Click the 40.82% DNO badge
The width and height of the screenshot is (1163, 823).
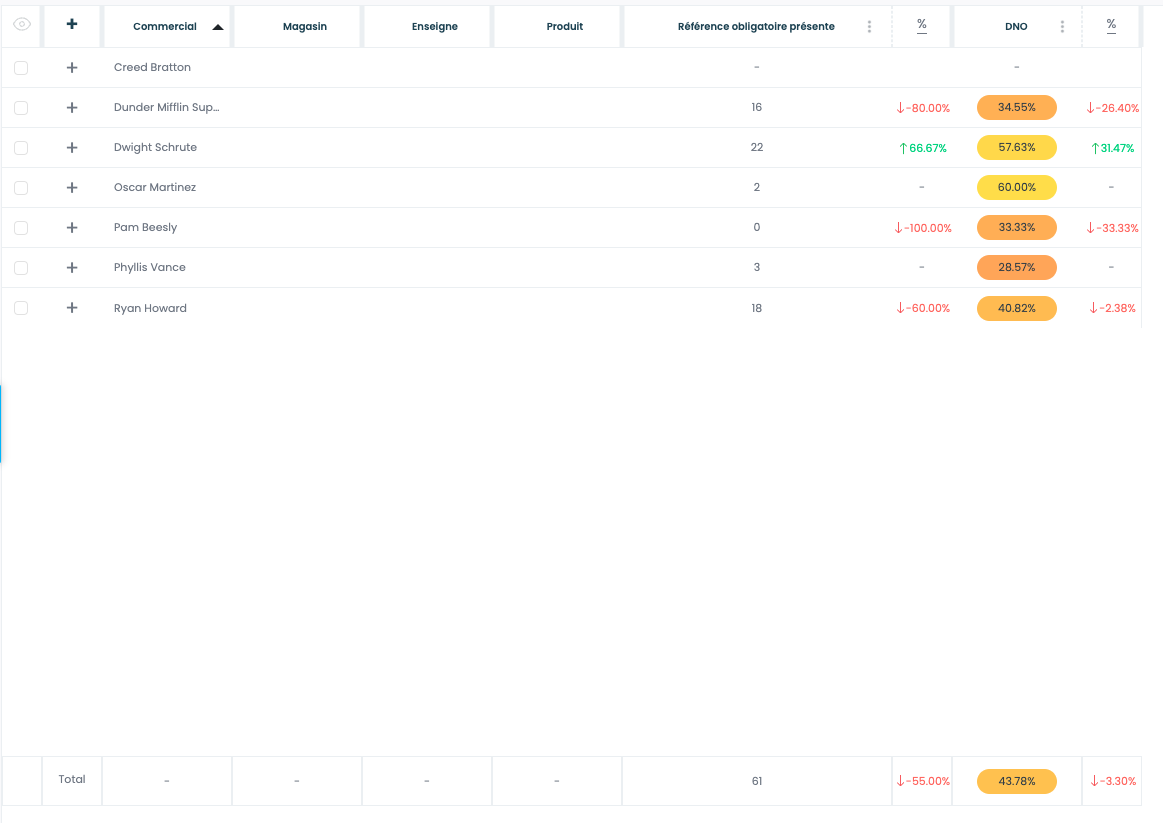click(x=1017, y=308)
